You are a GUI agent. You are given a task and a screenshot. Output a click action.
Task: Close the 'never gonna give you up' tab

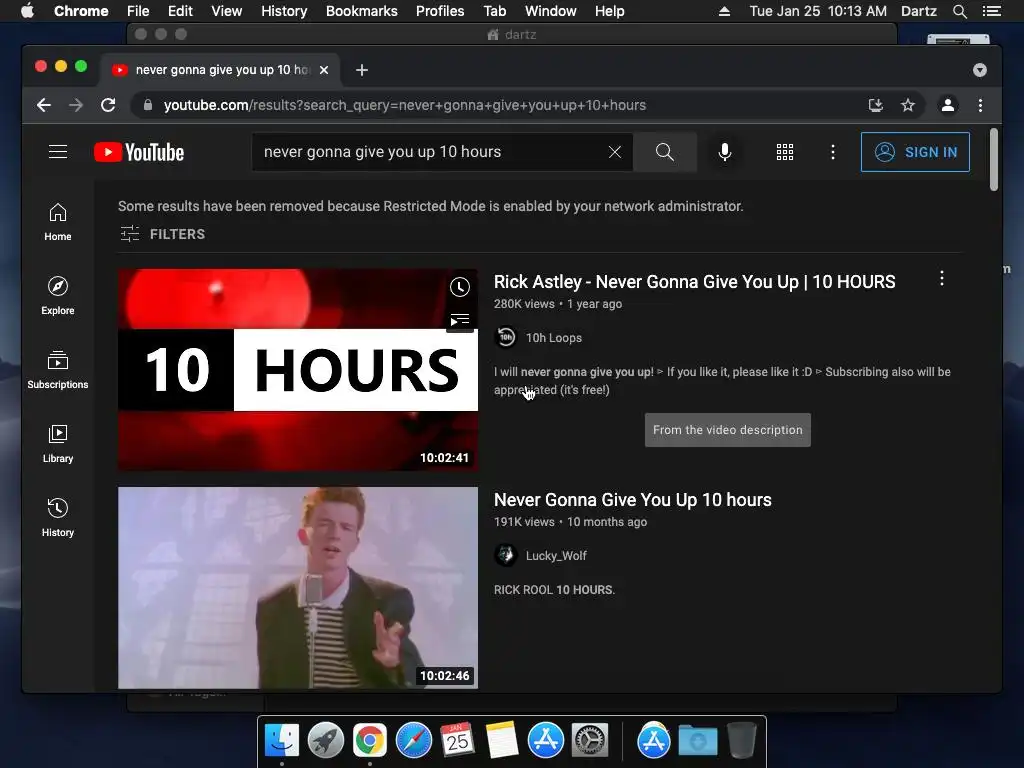tap(324, 70)
